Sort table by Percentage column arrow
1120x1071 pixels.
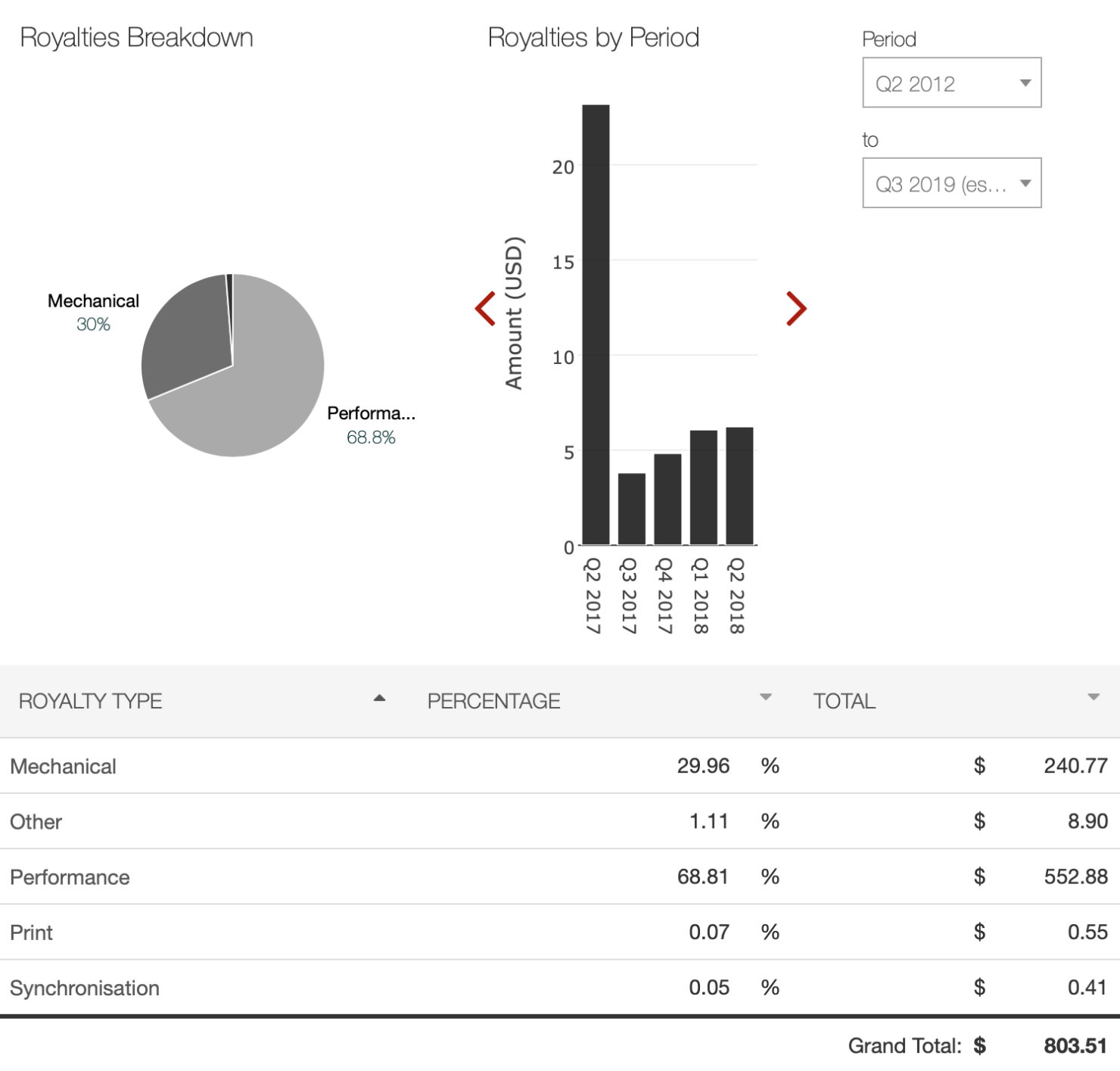[x=765, y=698]
